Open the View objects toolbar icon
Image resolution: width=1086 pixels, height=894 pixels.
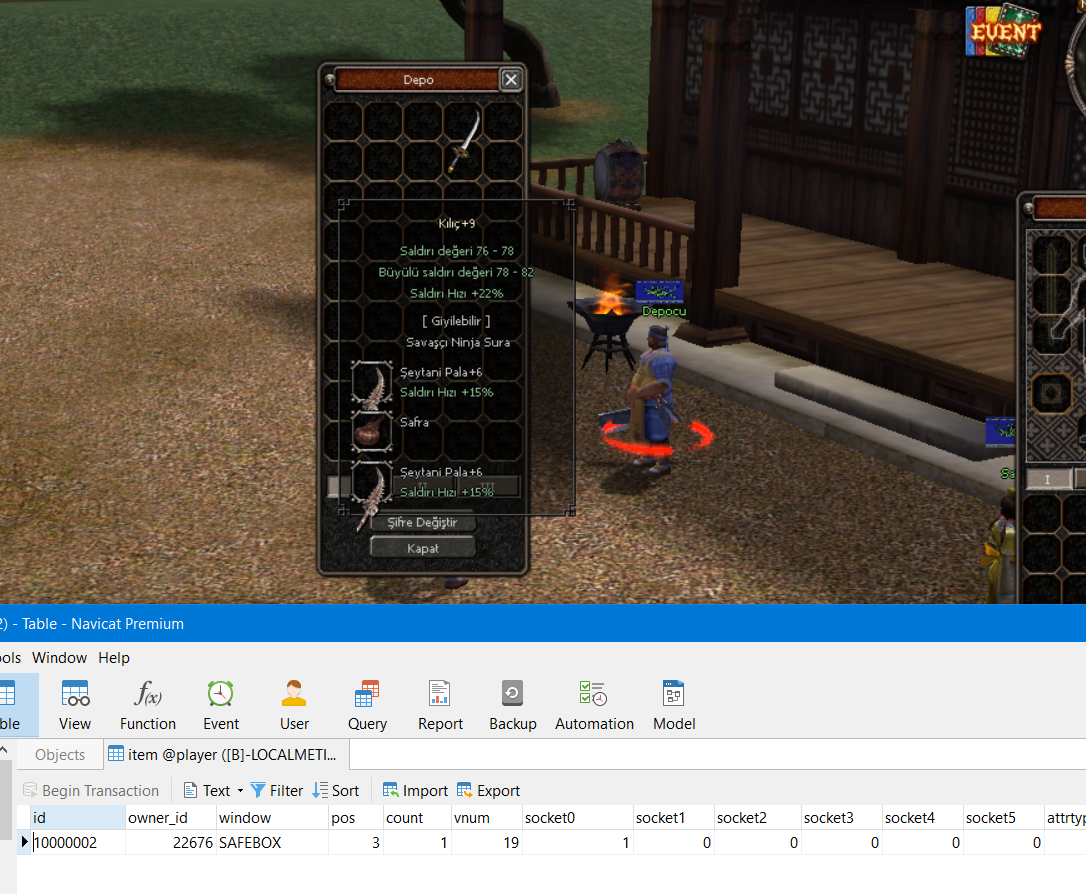tap(75, 705)
